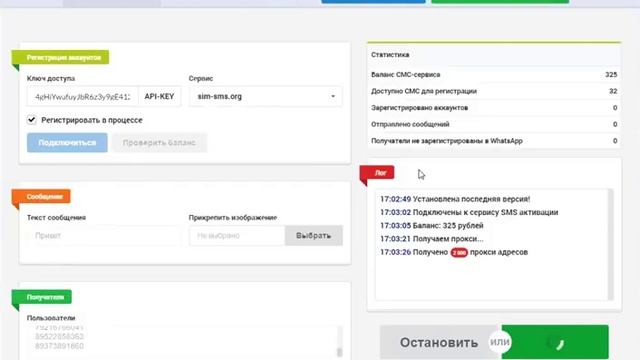Image resolution: width=640 pixels, height=360 pixels.
Task: Click the green button at top edge
Action: point(500,2)
